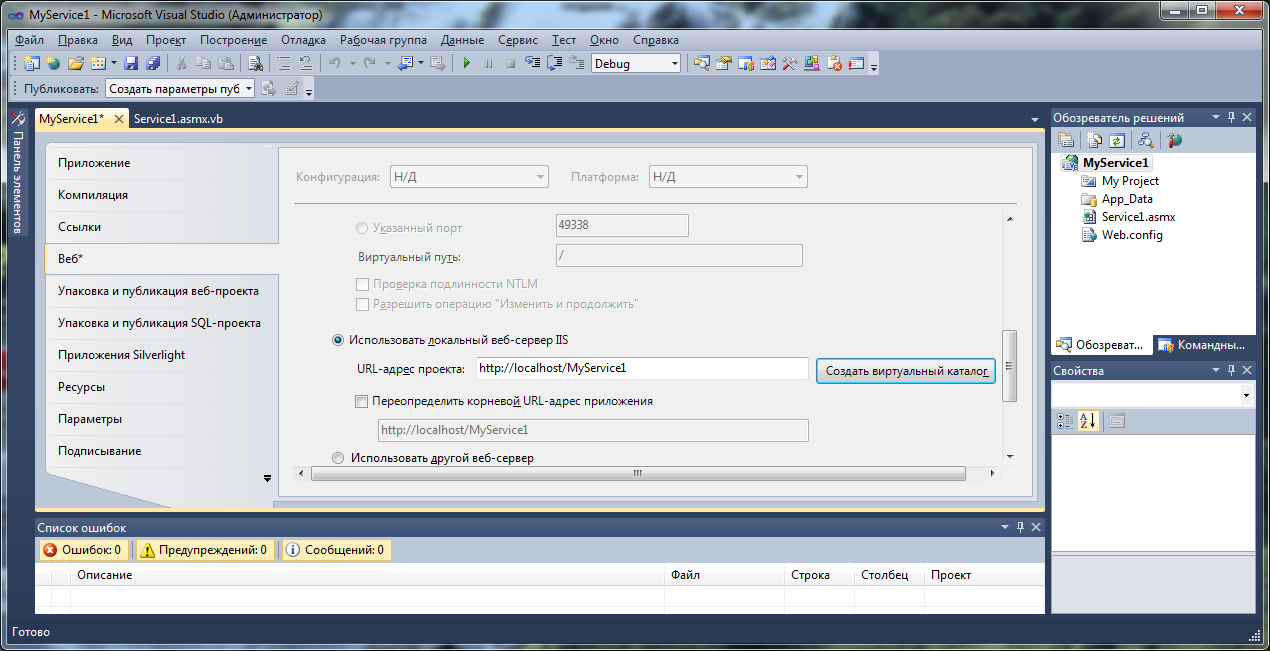The image size is (1270, 651).
Task: Click Refresh icon in Solution Explorer toolbar
Action: click(1117, 140)
